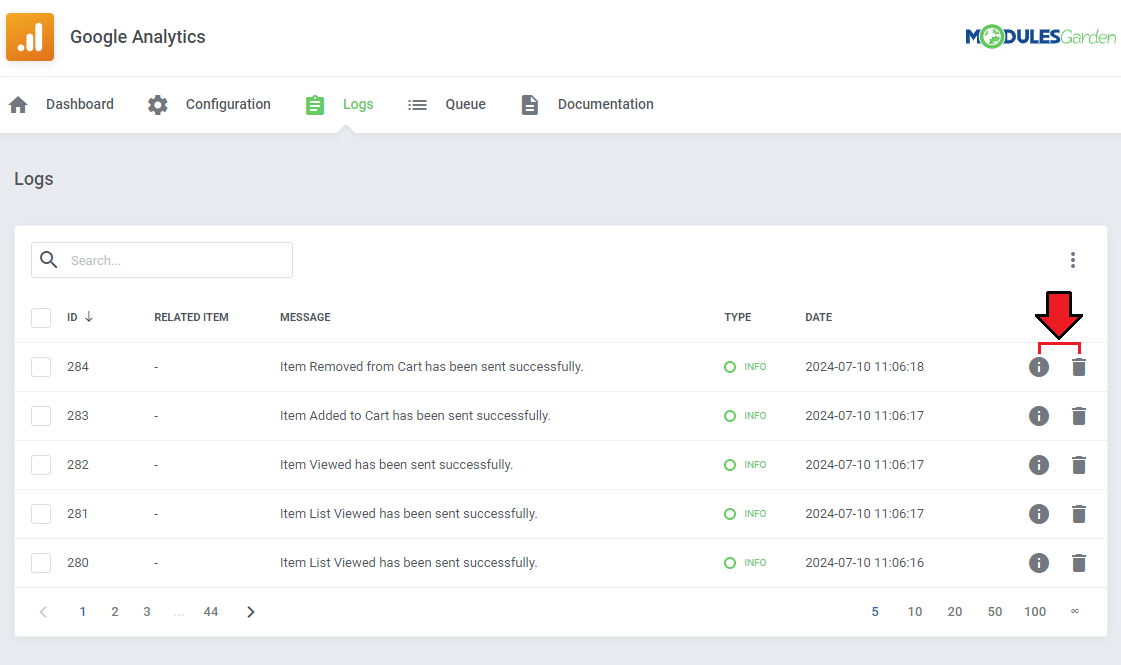Viewport: 1121px width, 665px height.
Task: Delete log entry 280 with trash icon
Action: (1079, 563)
